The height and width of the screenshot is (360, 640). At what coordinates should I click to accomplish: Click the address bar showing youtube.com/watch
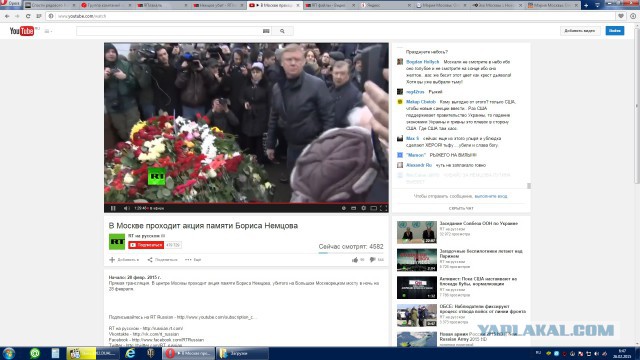[x=331, y=16]
